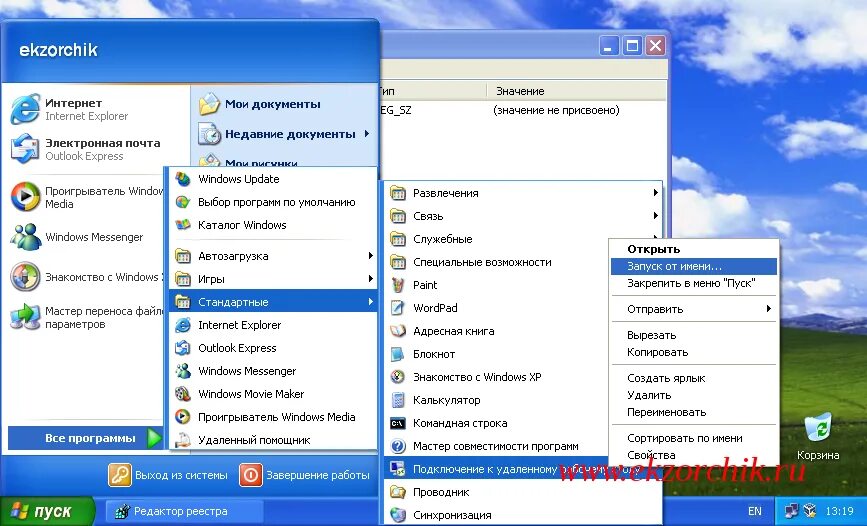Image resolution: width=867 pixels, height=526 pixels.
Task: Open Мои документы folder icon
Action: 210,104
